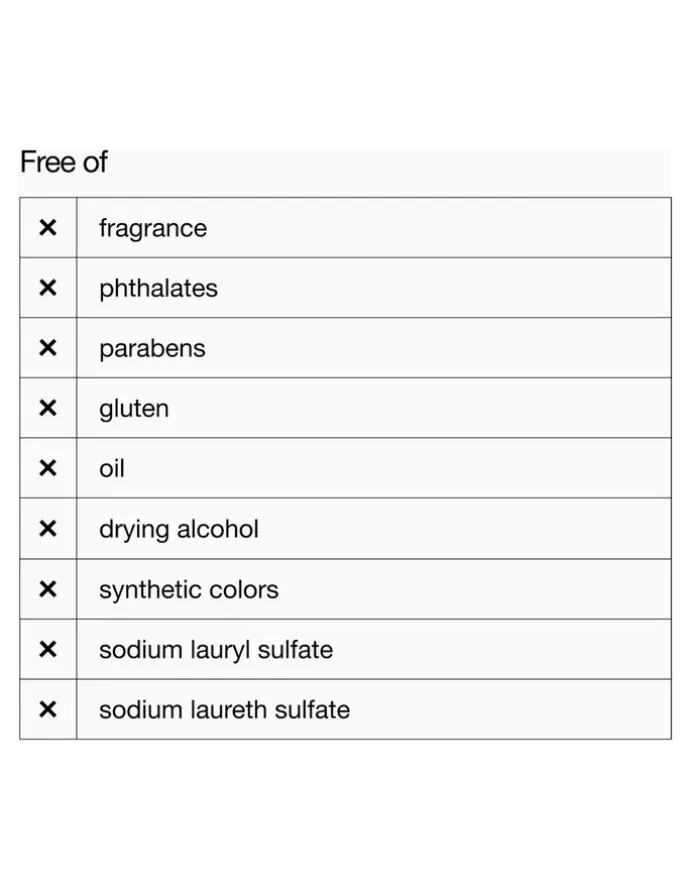Click the Free of heading
The image size is (690, 890).
(64, 162)
